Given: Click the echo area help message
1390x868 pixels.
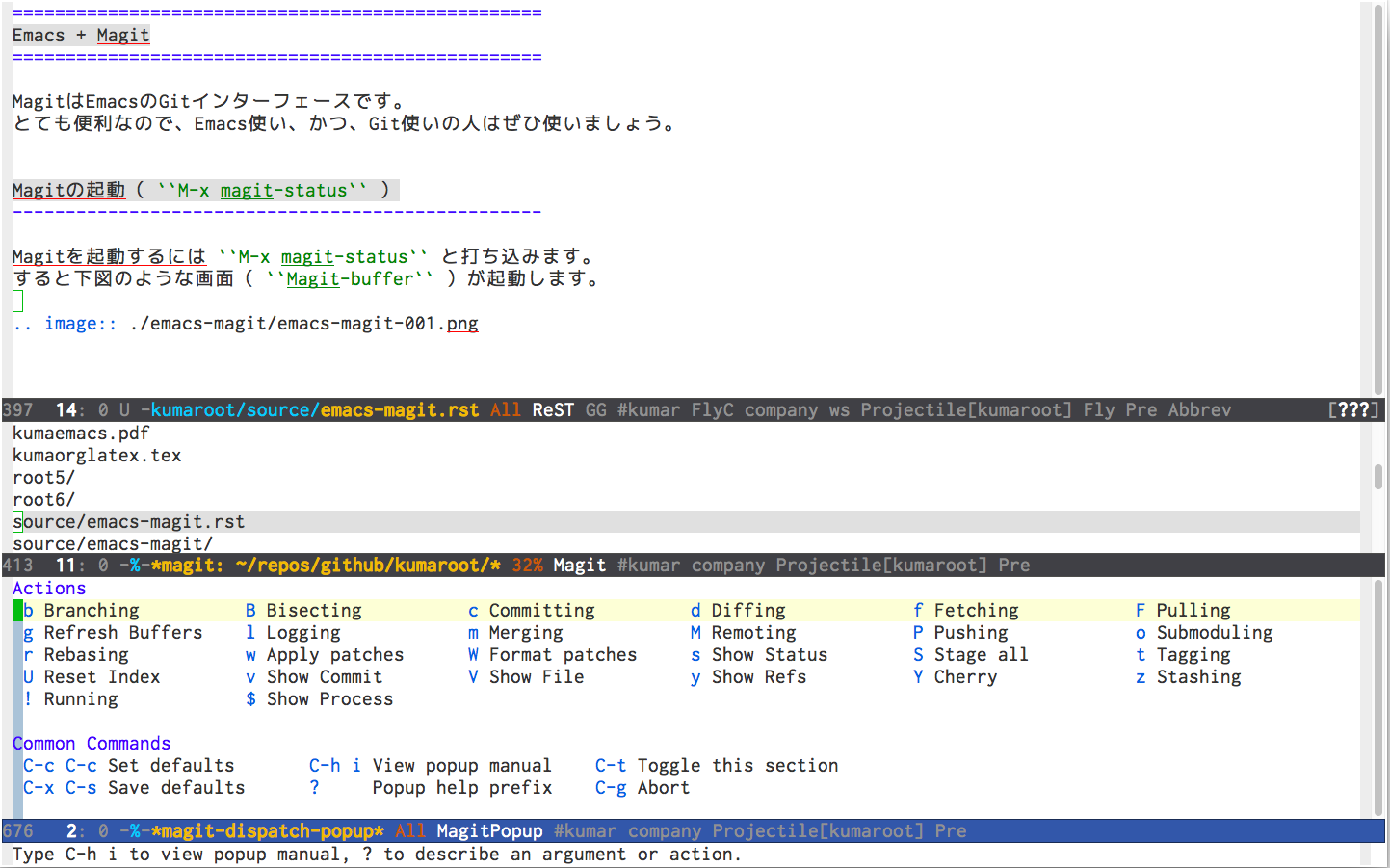Looking at the screenshot, I should [x=376, y=854].
